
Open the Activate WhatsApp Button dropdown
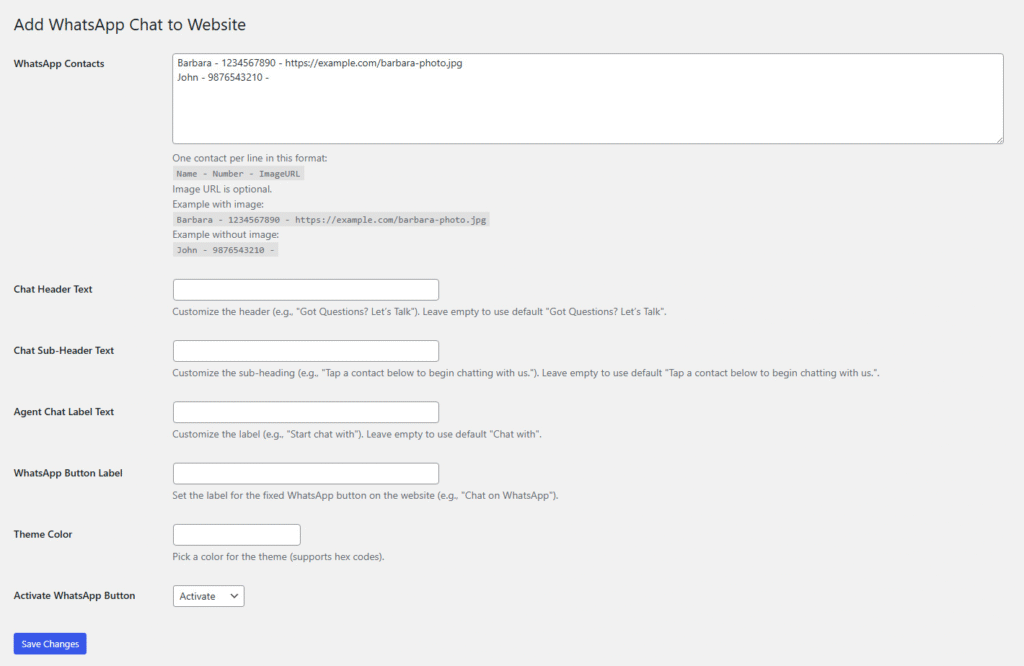tap(208, 596)
